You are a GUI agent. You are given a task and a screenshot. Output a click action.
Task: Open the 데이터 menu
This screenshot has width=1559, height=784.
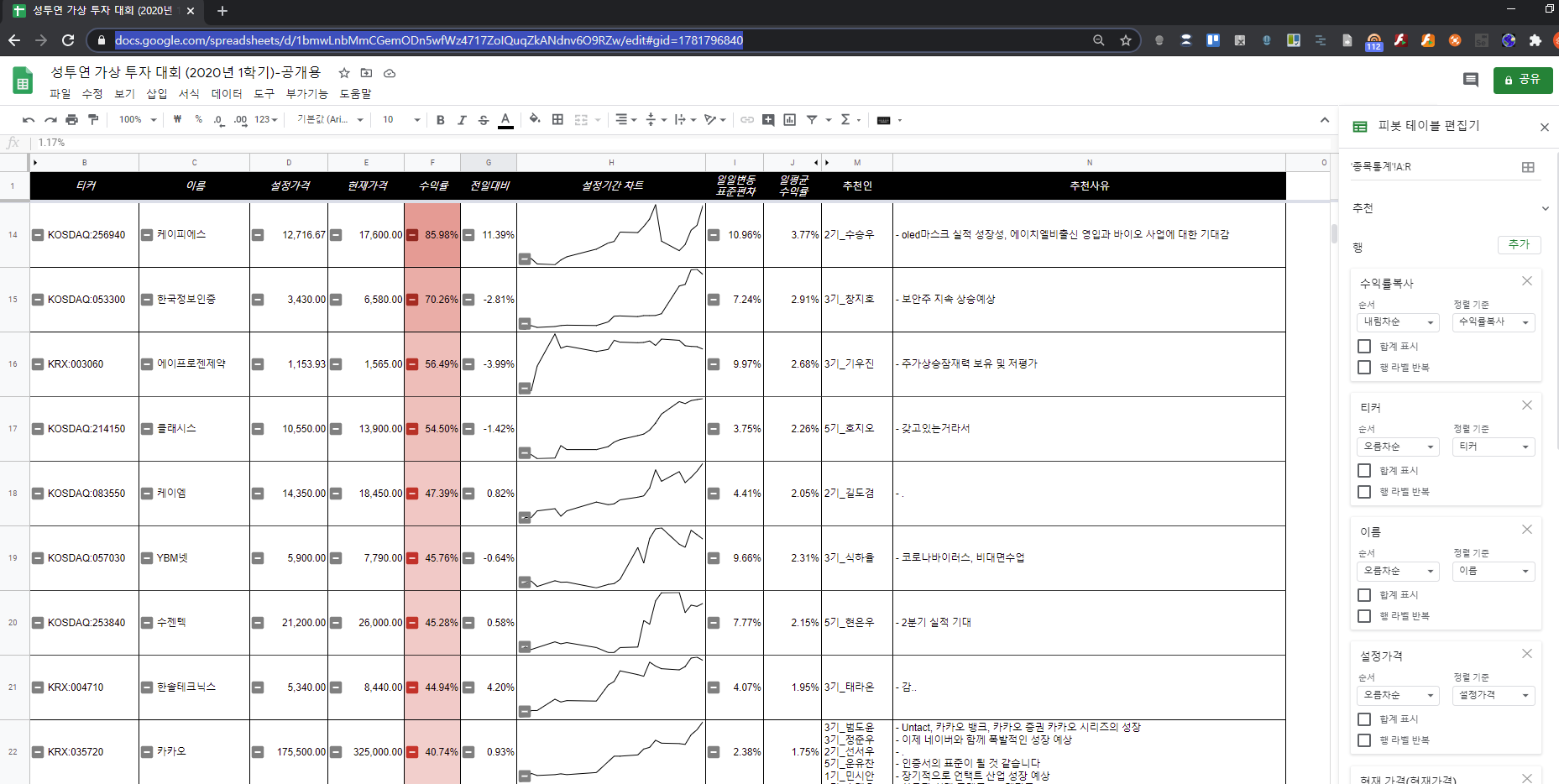227,94
